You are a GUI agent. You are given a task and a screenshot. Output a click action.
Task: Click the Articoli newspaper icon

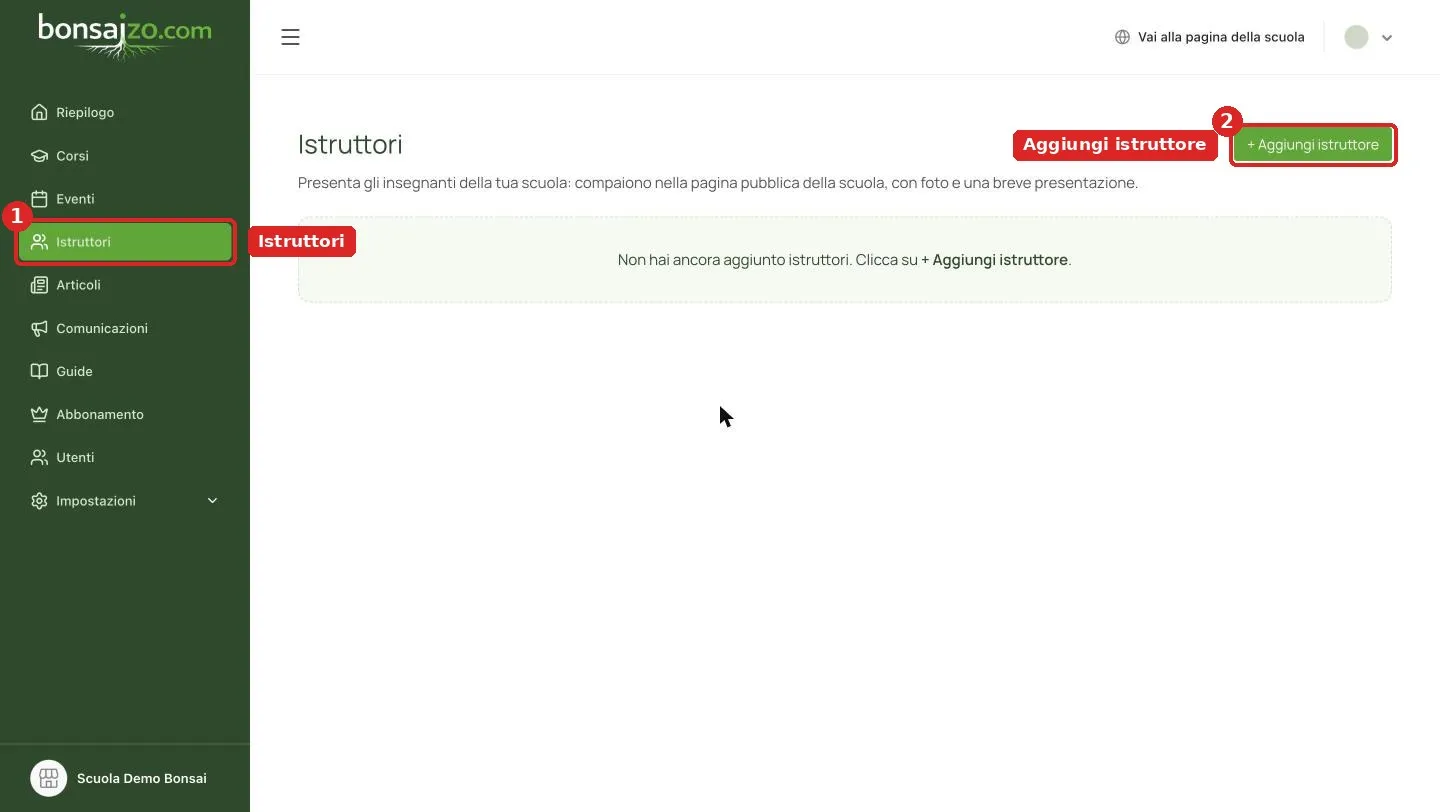[x=39, y=284]
